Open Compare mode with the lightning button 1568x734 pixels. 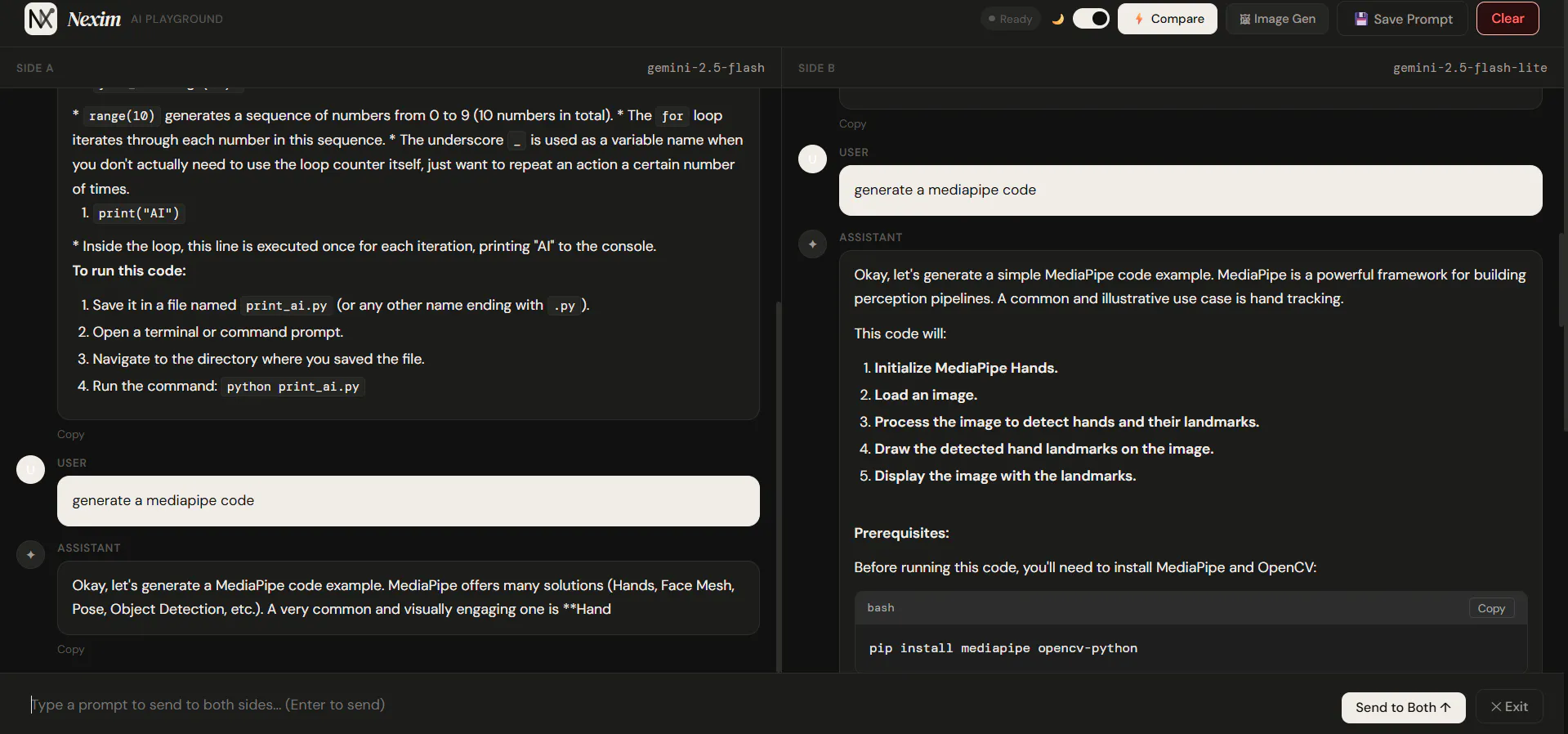(1168, 19)
